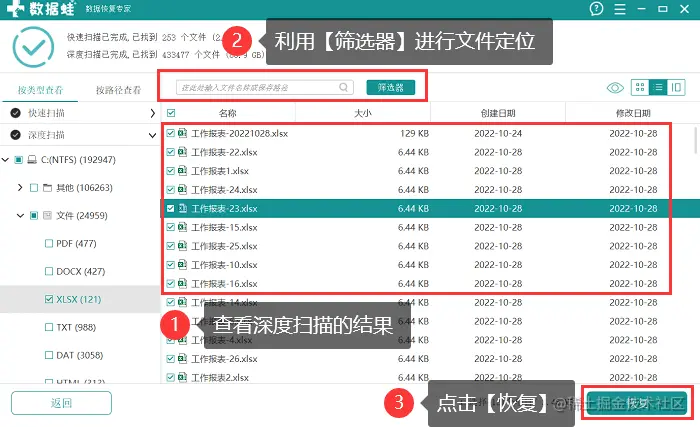Click the 2022-10-24 creation date
The height and width of the screenshot is (427, 700).
498,133
